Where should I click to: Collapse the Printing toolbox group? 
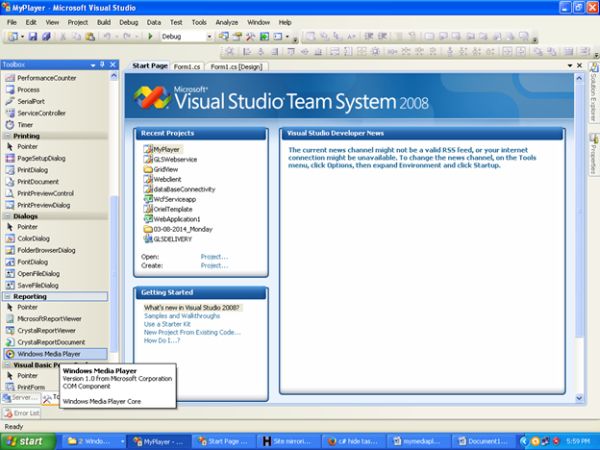7,136
